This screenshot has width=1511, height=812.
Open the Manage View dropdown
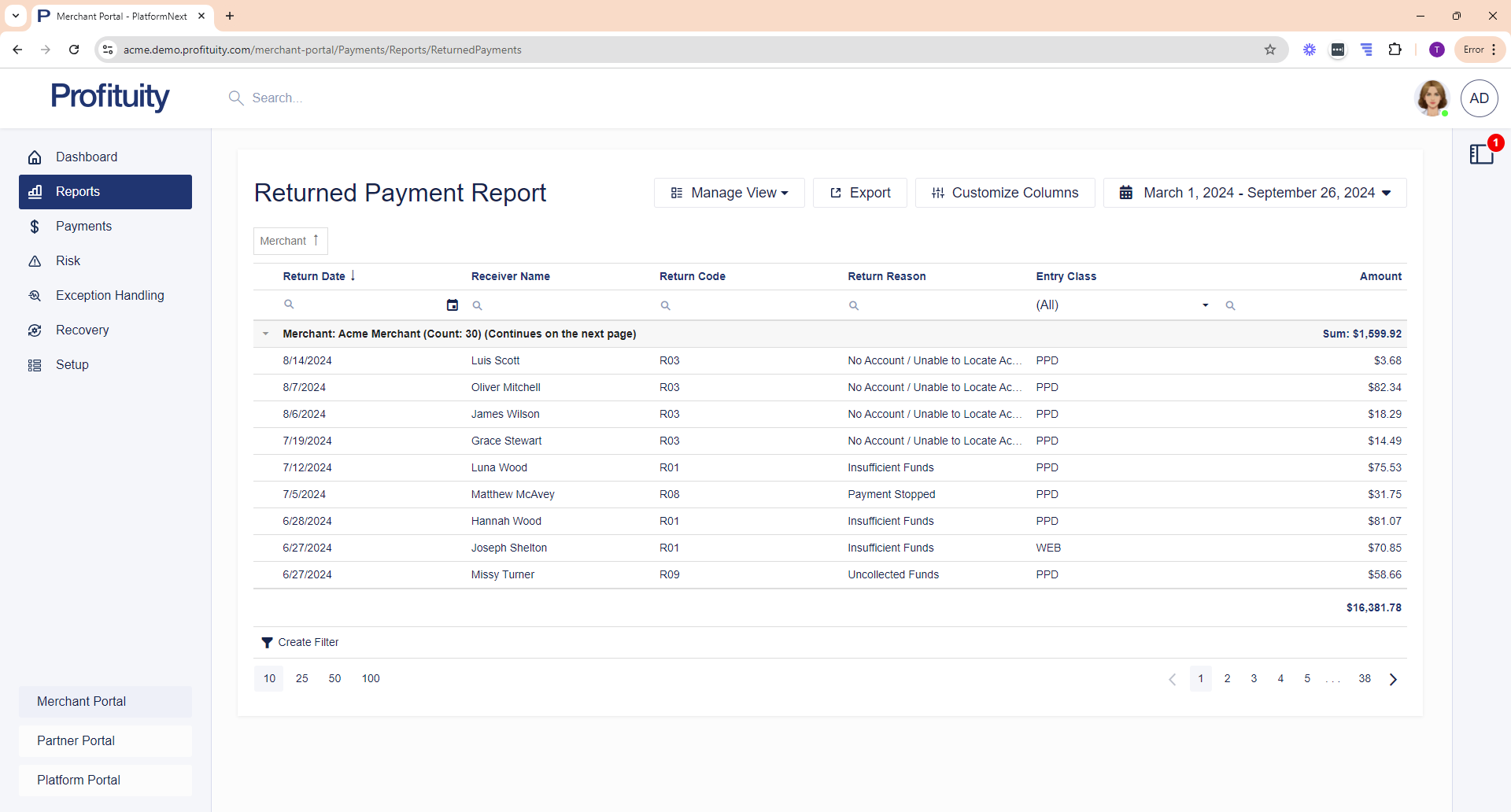[729, 193]
